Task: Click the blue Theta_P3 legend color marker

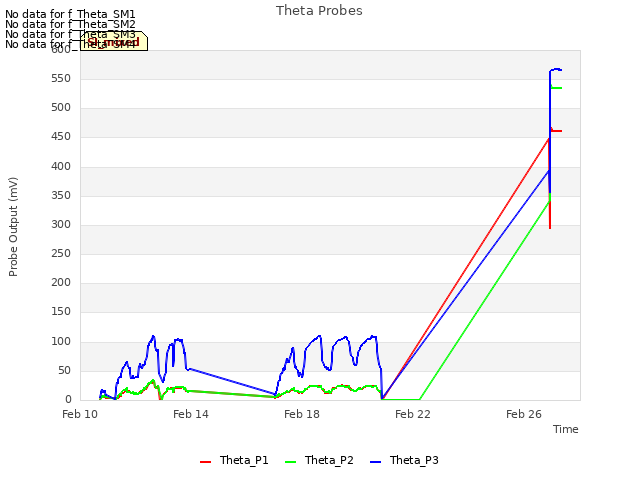Action: point(375,462)
